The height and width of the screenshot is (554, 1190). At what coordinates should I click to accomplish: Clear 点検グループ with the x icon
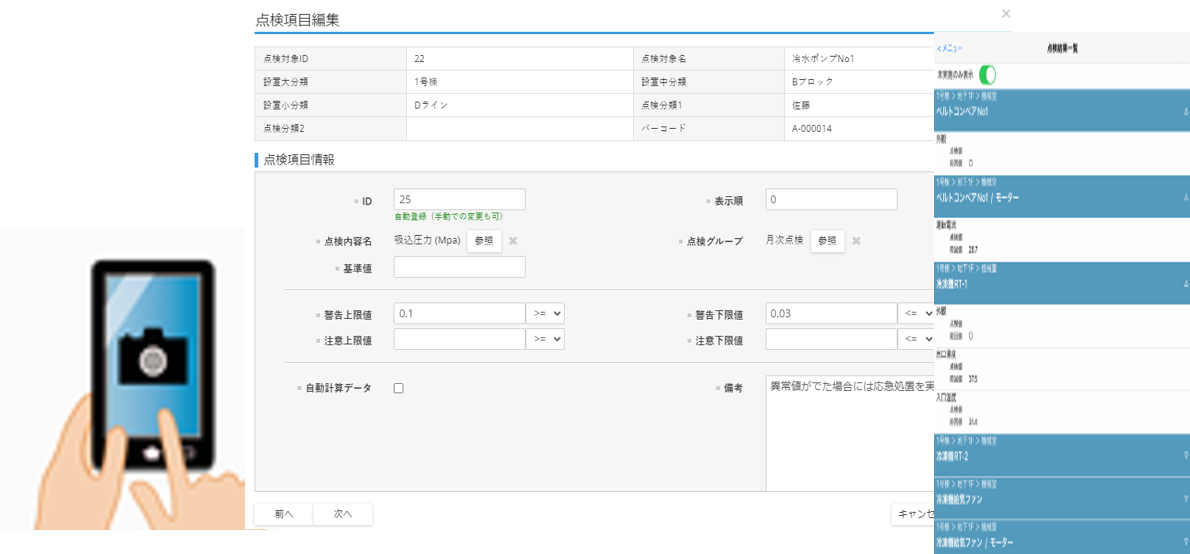[x=856, y=241]
